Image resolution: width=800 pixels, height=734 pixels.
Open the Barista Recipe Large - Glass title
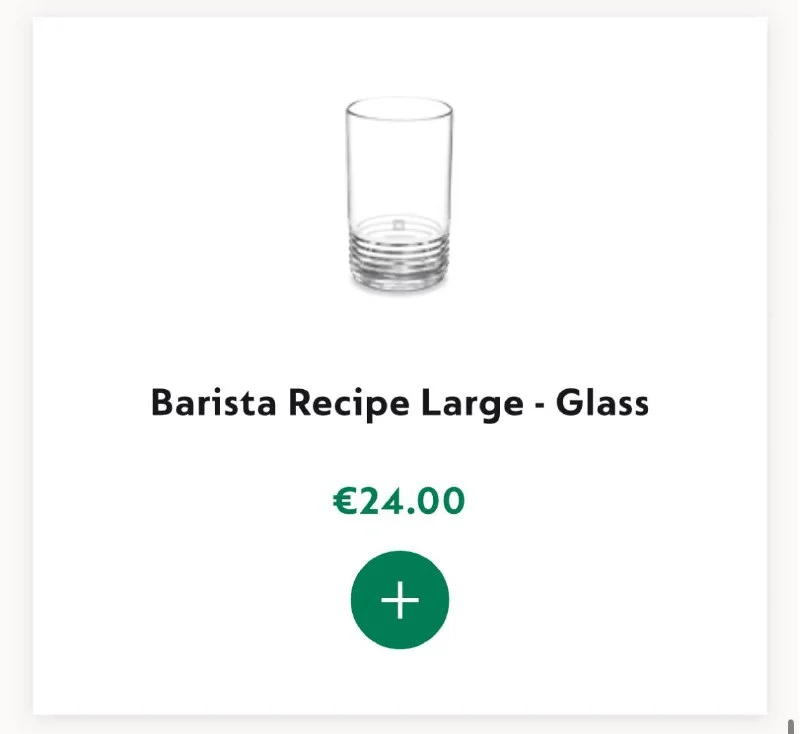click(399, 403)
